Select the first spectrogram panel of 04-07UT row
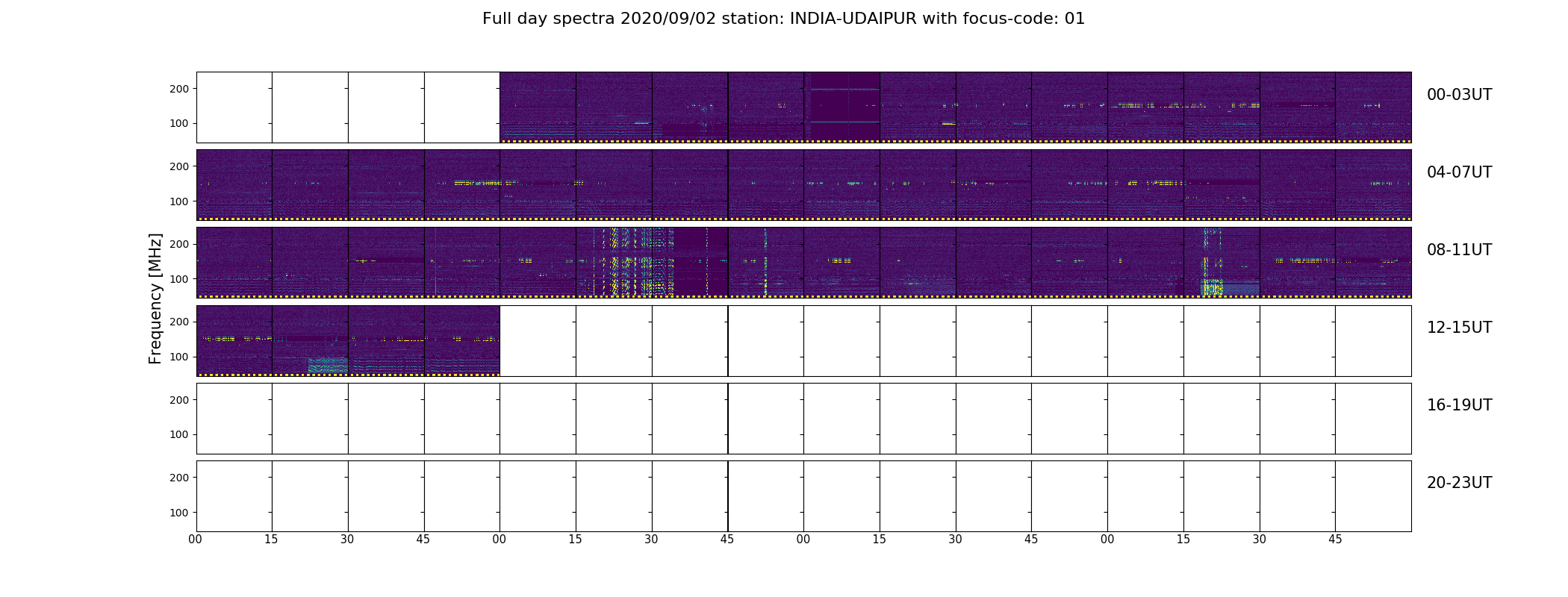This screenshot has height=597, width=1568. coord(234,184)
